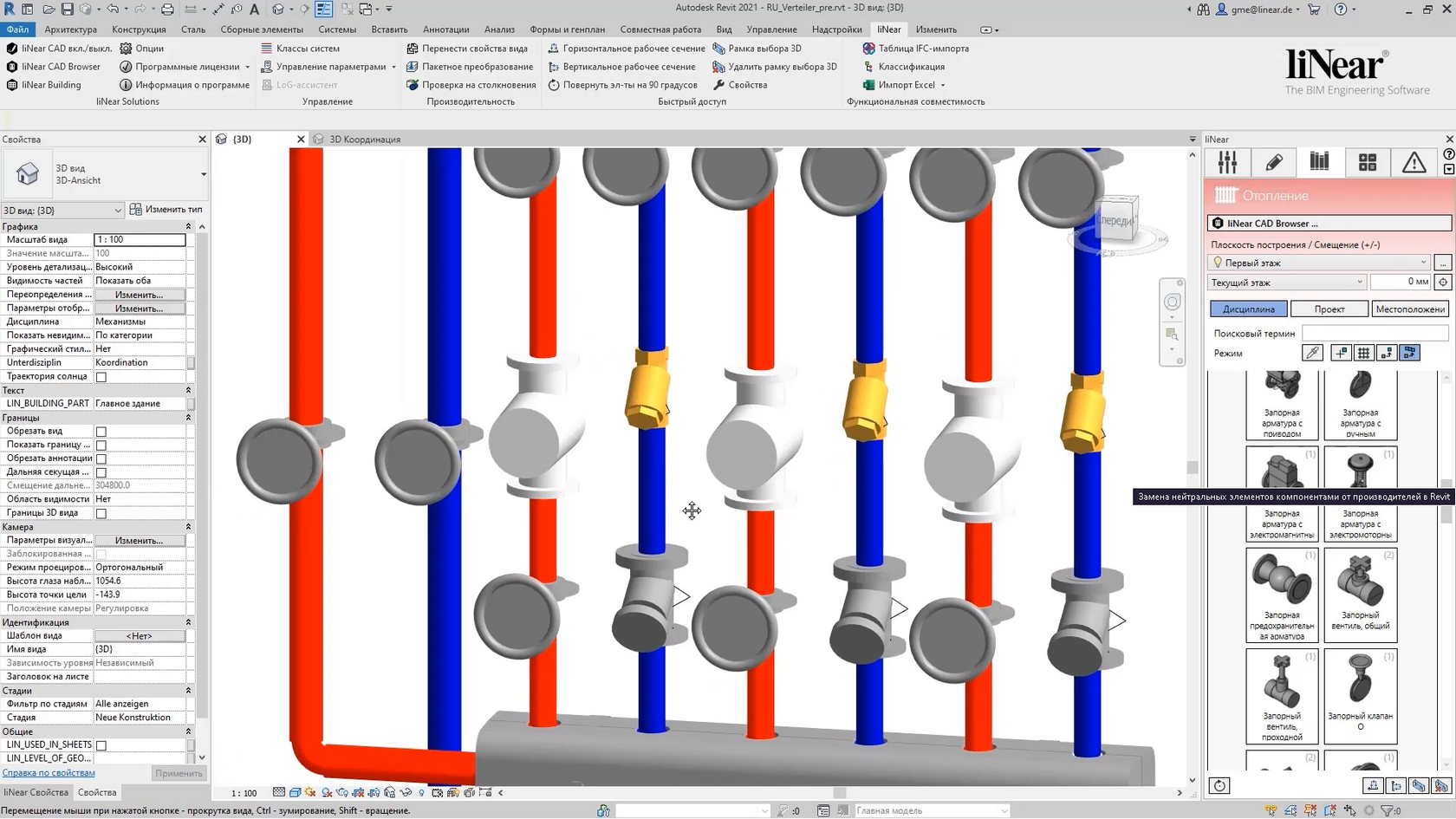Screen dimensions: 1456x819
Task: Open the Справка по свойствам link
Action: click(49, 773)
